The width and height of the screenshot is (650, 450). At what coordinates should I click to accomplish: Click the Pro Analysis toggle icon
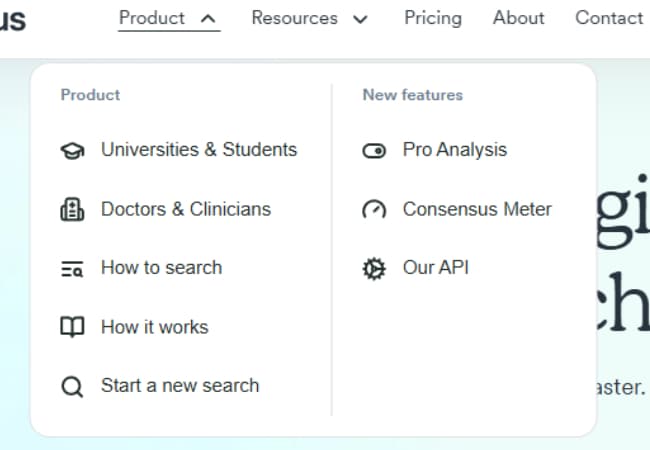374,151
